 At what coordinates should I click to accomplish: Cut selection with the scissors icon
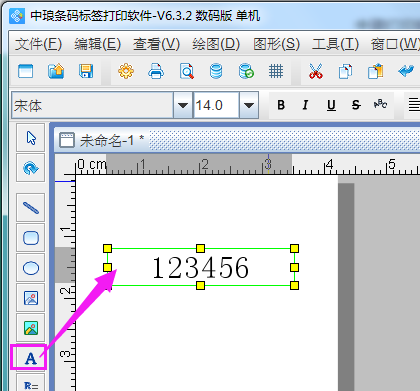(315, 71)
